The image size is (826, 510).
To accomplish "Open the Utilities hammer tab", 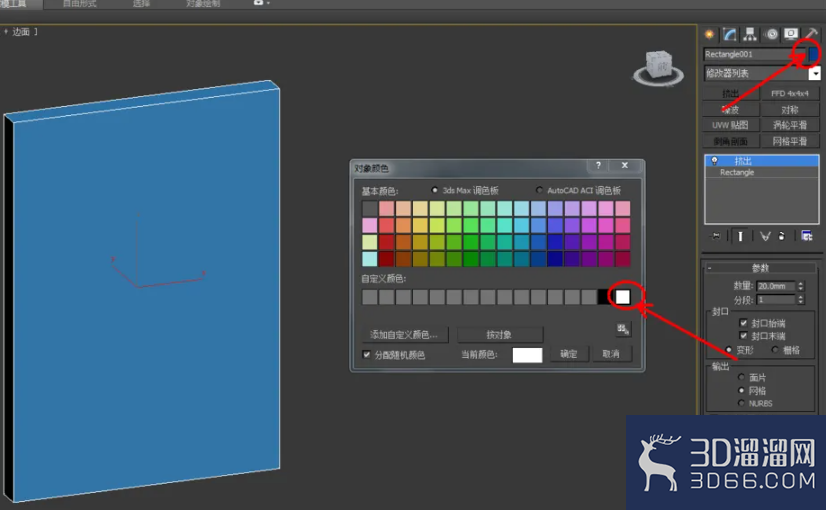I will [x=811, y=35].
